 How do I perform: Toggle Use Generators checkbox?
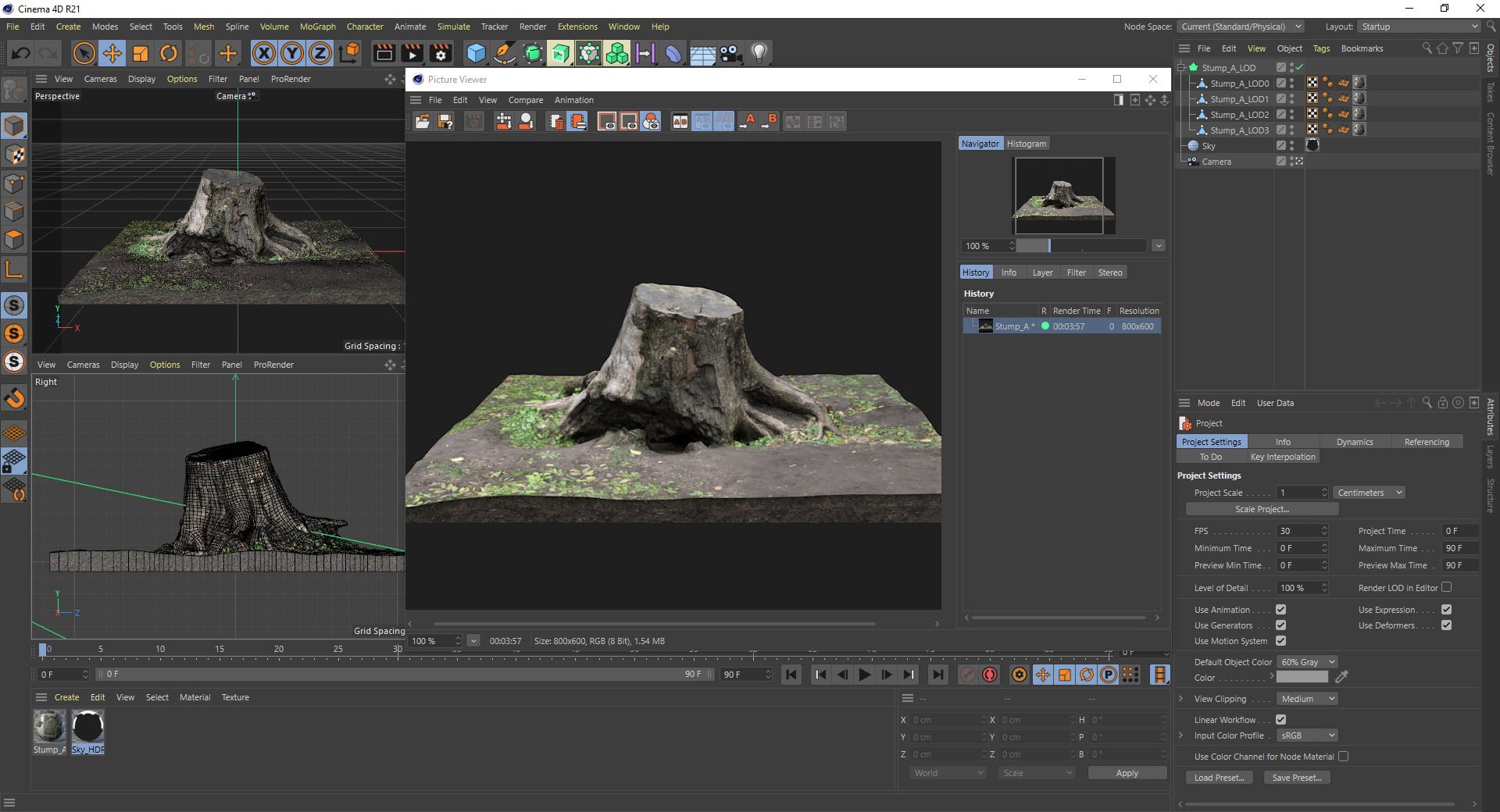pyautogui.click(x=1280, y=625)
